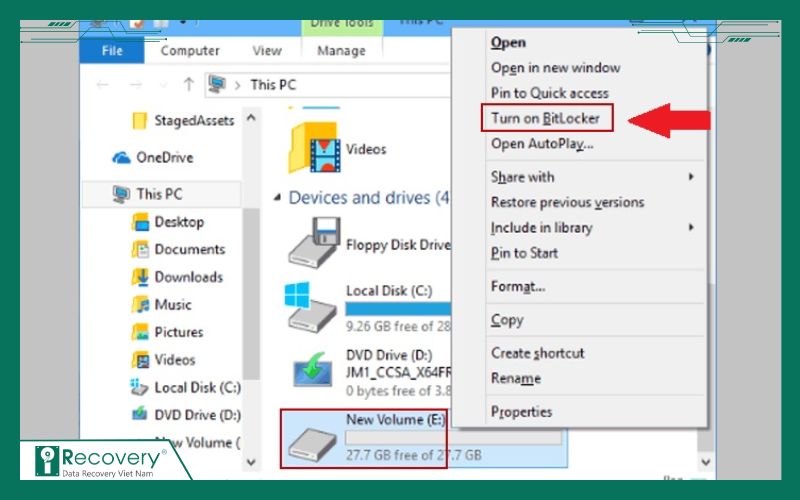Expand the Include in library submenu arrow
Image resolution: width=800 pixels, height=500 pixels.
click(691, 227)
